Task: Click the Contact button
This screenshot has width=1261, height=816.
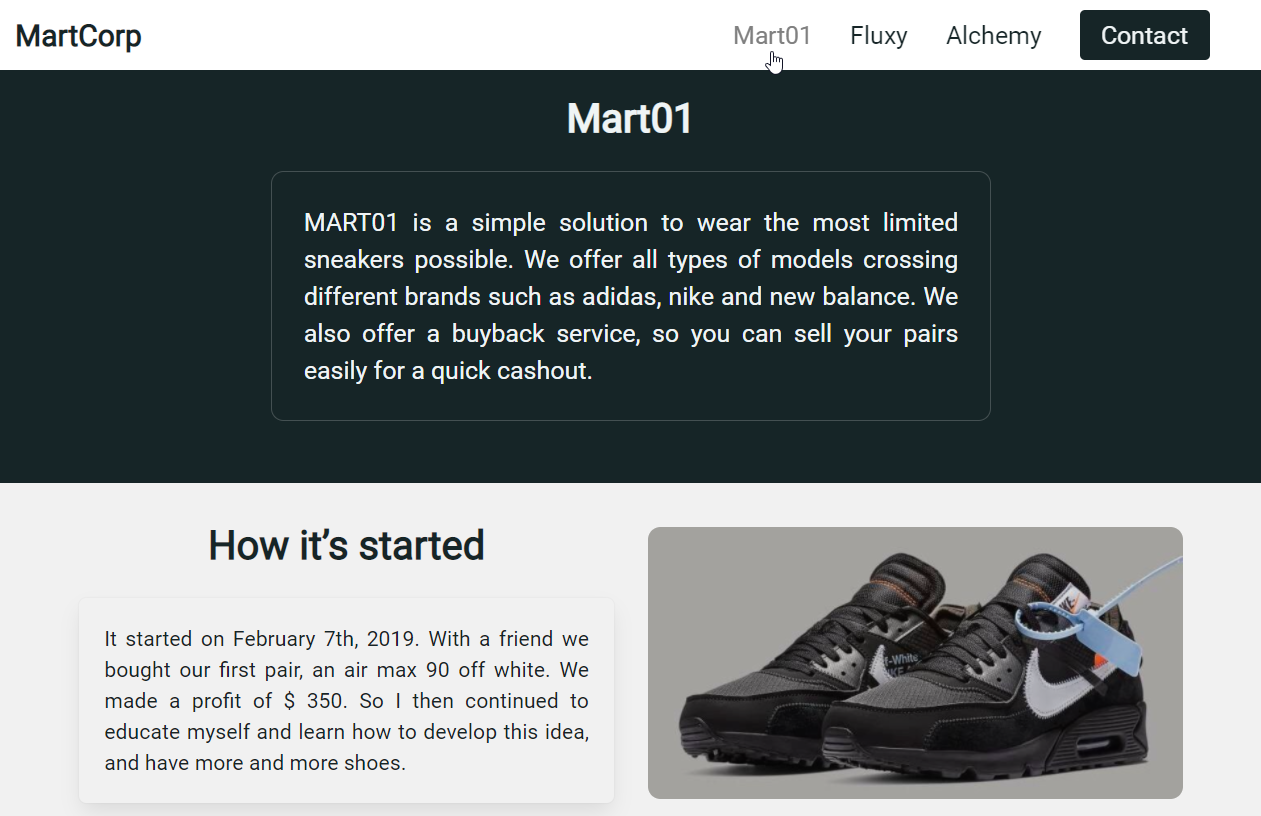Action: pos(1144,35)
